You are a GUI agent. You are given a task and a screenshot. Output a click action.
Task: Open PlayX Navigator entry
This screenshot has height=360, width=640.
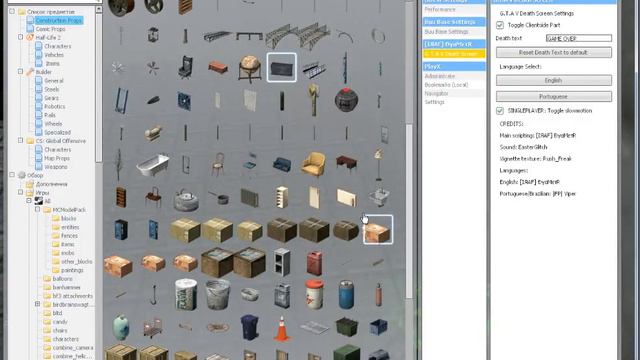coord(454,93)
